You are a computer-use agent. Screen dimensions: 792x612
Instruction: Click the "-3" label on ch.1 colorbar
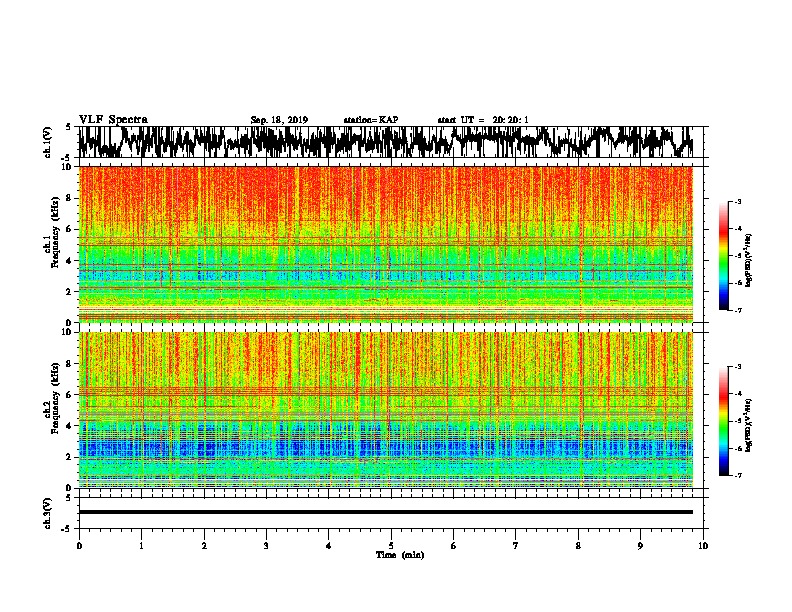(738, 201)
